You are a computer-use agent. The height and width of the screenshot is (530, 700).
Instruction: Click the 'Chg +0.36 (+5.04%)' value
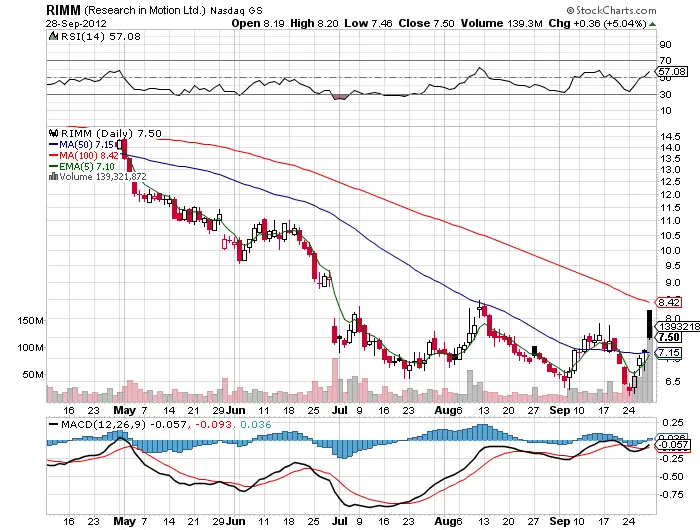(597, 23)
